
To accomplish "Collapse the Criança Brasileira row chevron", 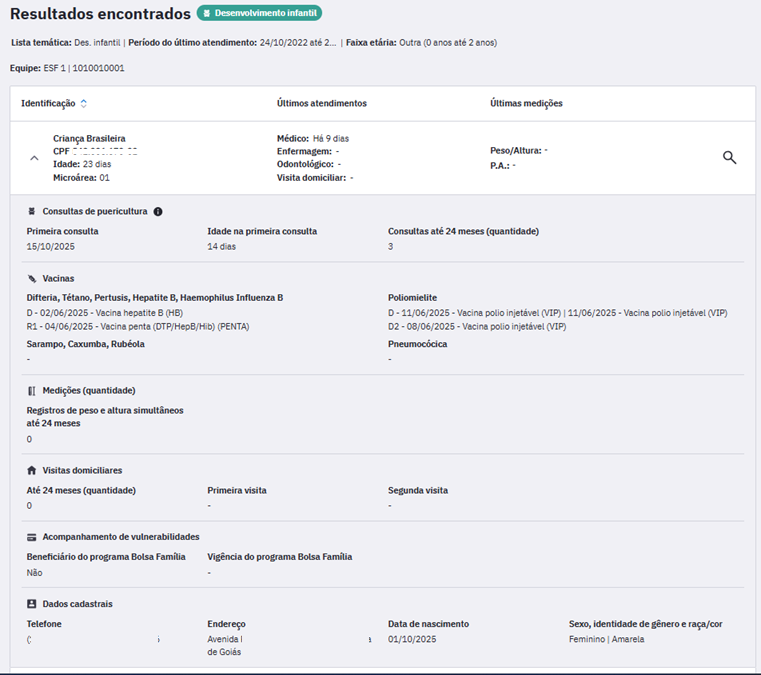I will (34, 158).
